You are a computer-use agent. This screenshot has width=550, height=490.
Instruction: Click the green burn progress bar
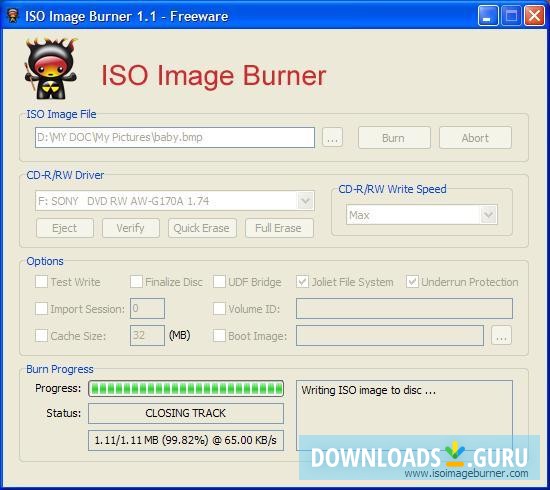186,389
